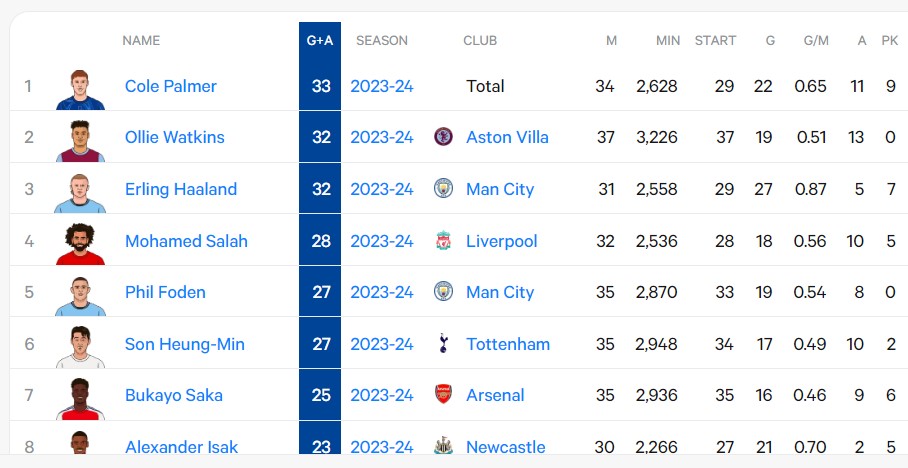Select the 2023-24 season link for Bukayo Saka
The image size is (908, 468).
pyautogui.click(x=382, y=395)
